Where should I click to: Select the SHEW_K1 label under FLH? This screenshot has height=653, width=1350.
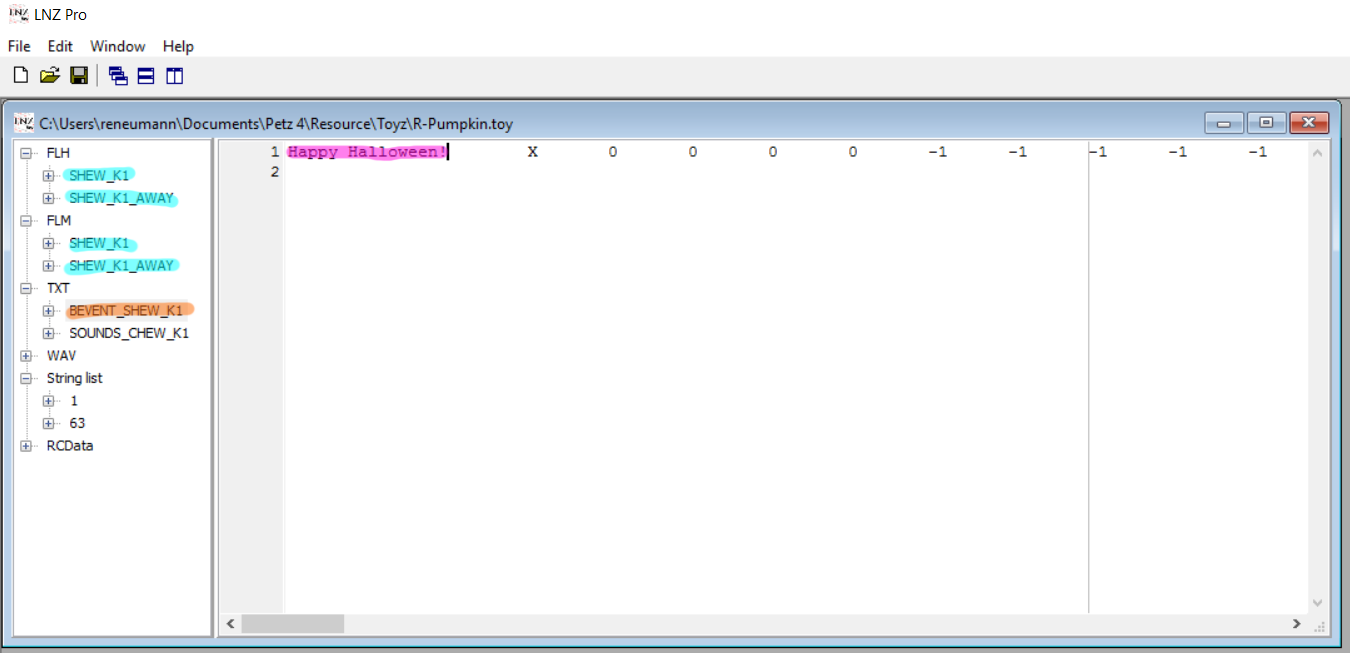[x=99, y=175]
